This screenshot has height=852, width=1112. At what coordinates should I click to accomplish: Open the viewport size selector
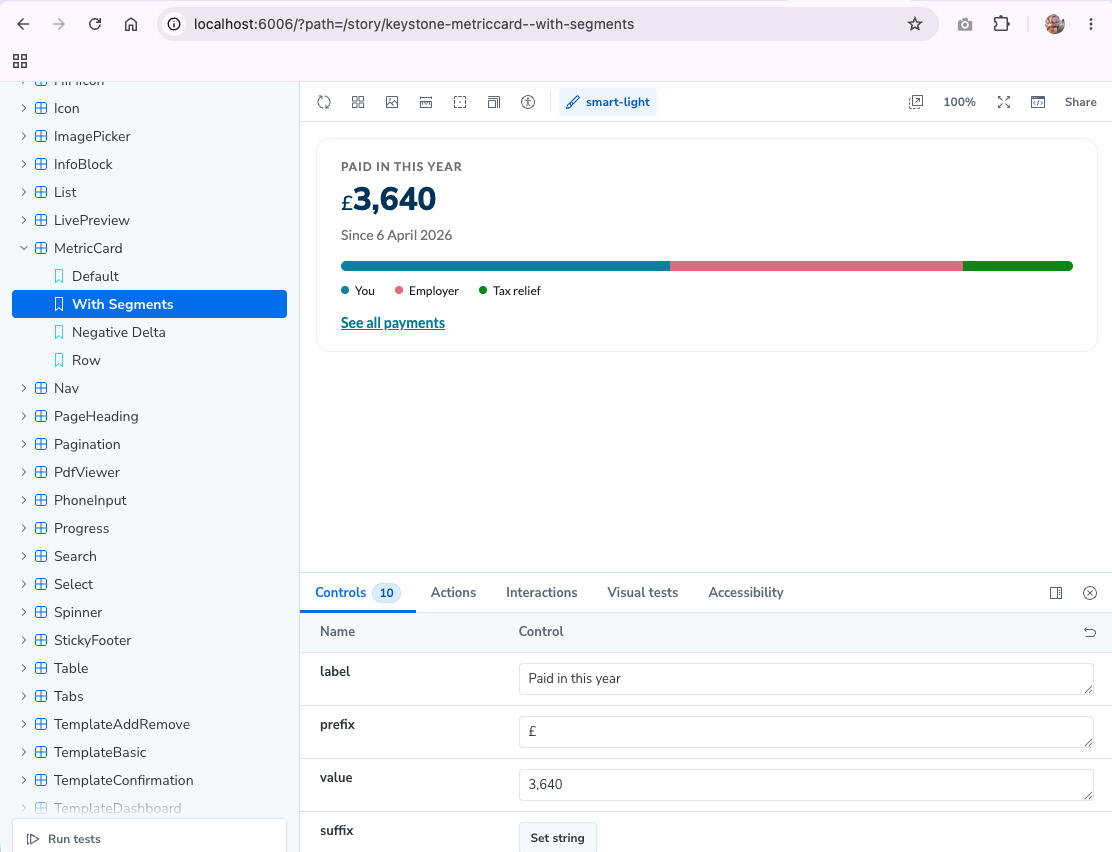click(494, 102)
